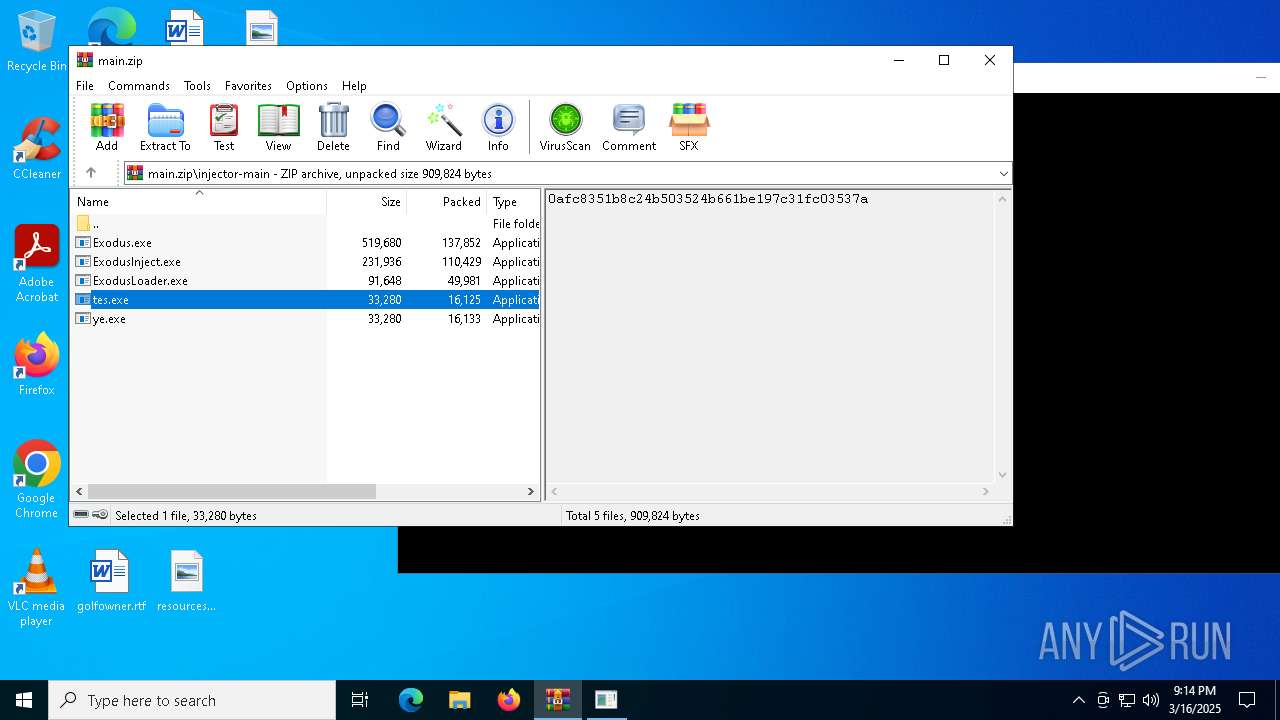This screenshot has height=720, width=1280.
Task: Click the taskbar search box
Action: point(192,700)
